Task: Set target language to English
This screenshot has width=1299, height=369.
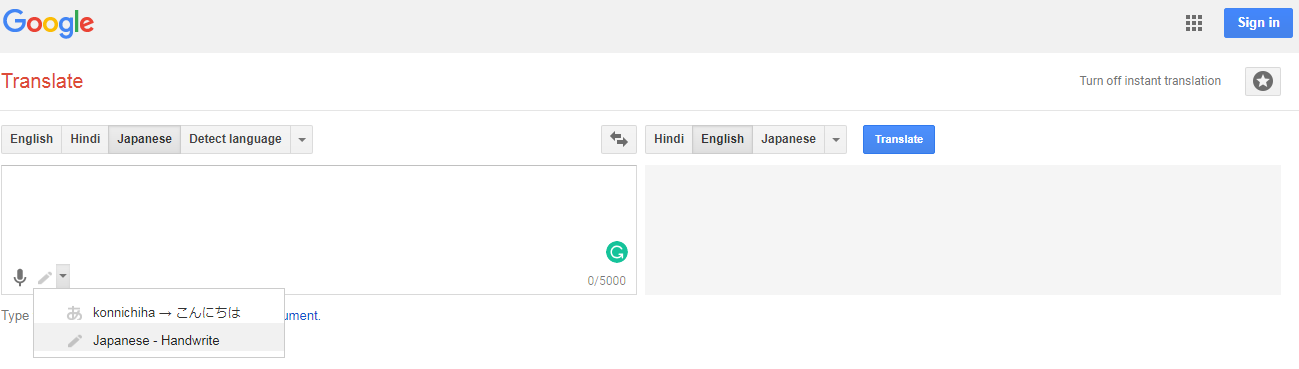Action: 723,139
